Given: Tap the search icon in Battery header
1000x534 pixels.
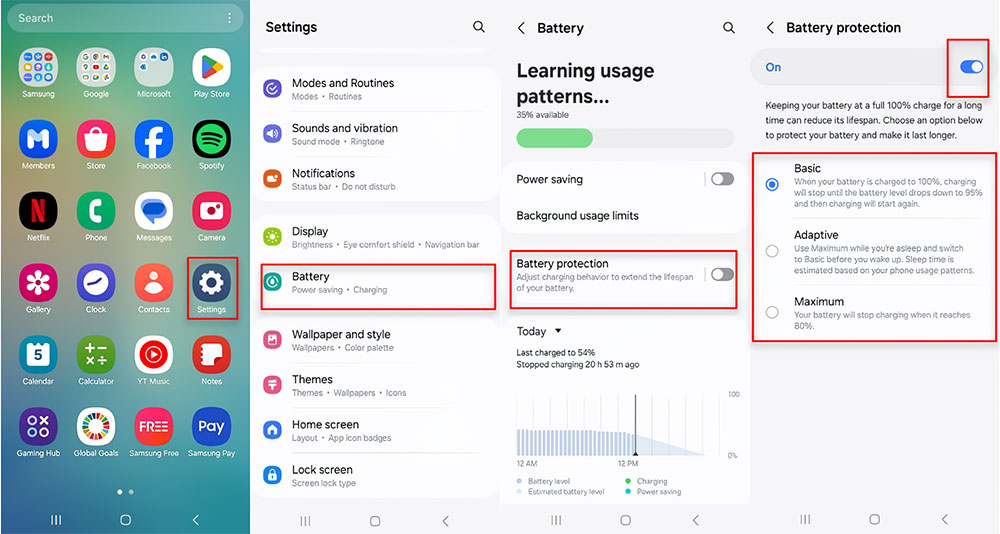Looking at the screenshot, I should (728, 27).
